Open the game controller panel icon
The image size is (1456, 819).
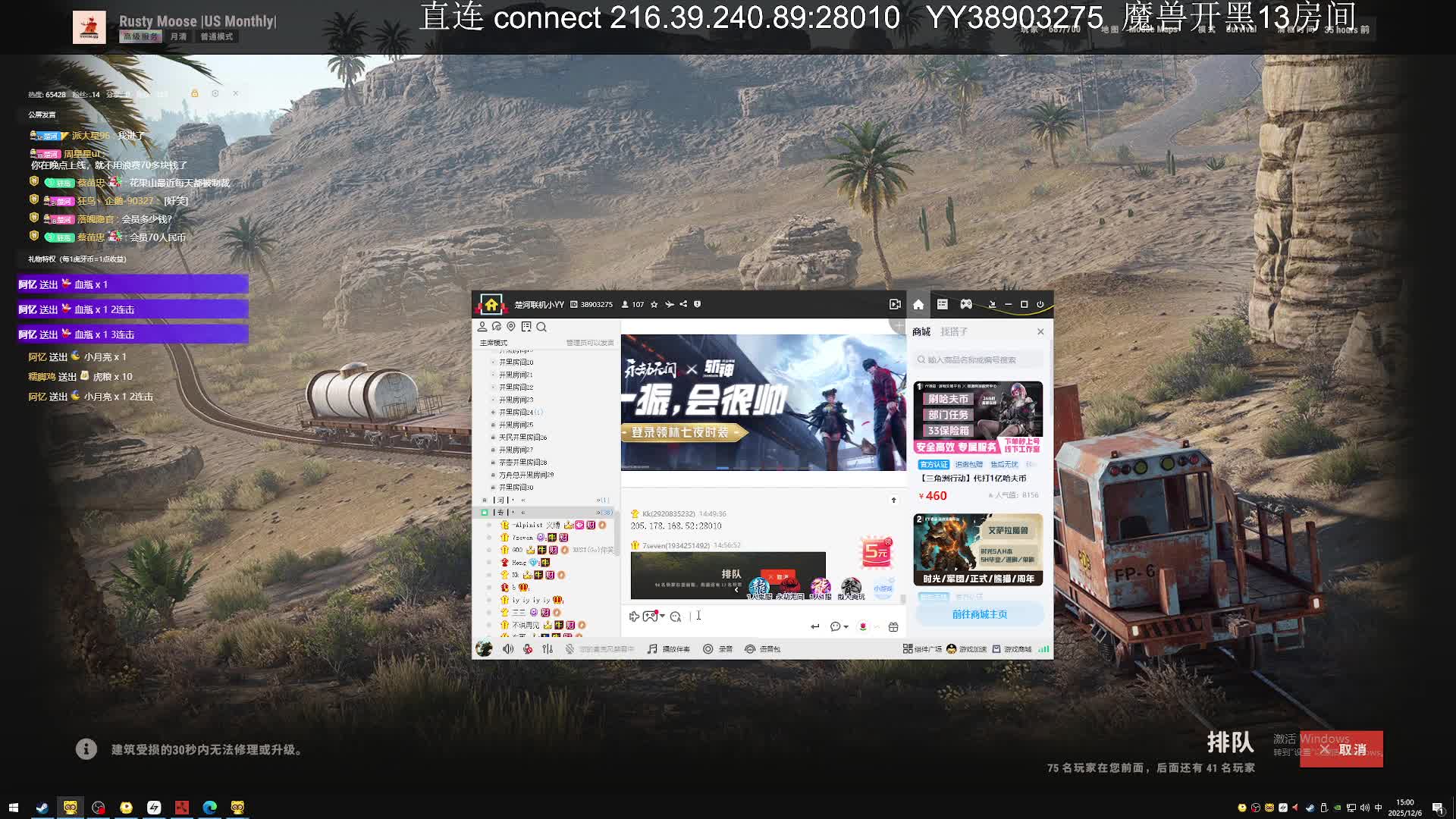[x=966, y=304]
